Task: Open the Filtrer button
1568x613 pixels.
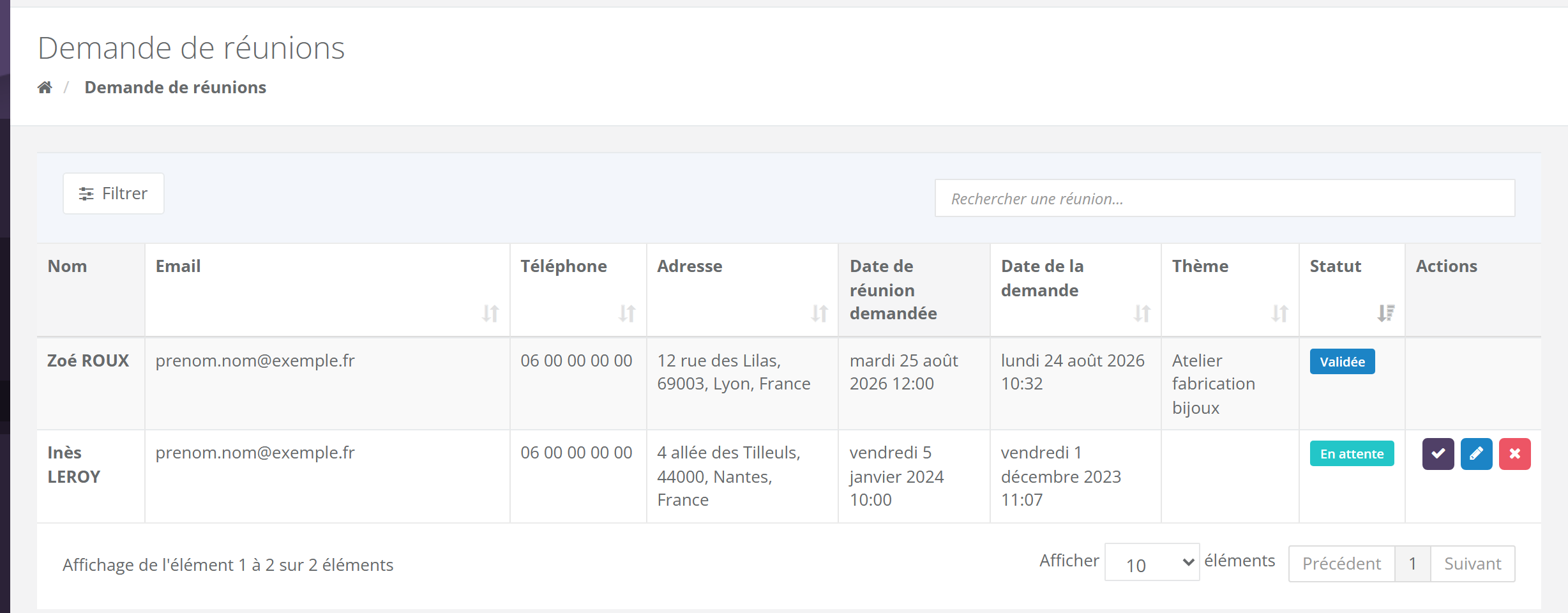Action: [114, 193]
